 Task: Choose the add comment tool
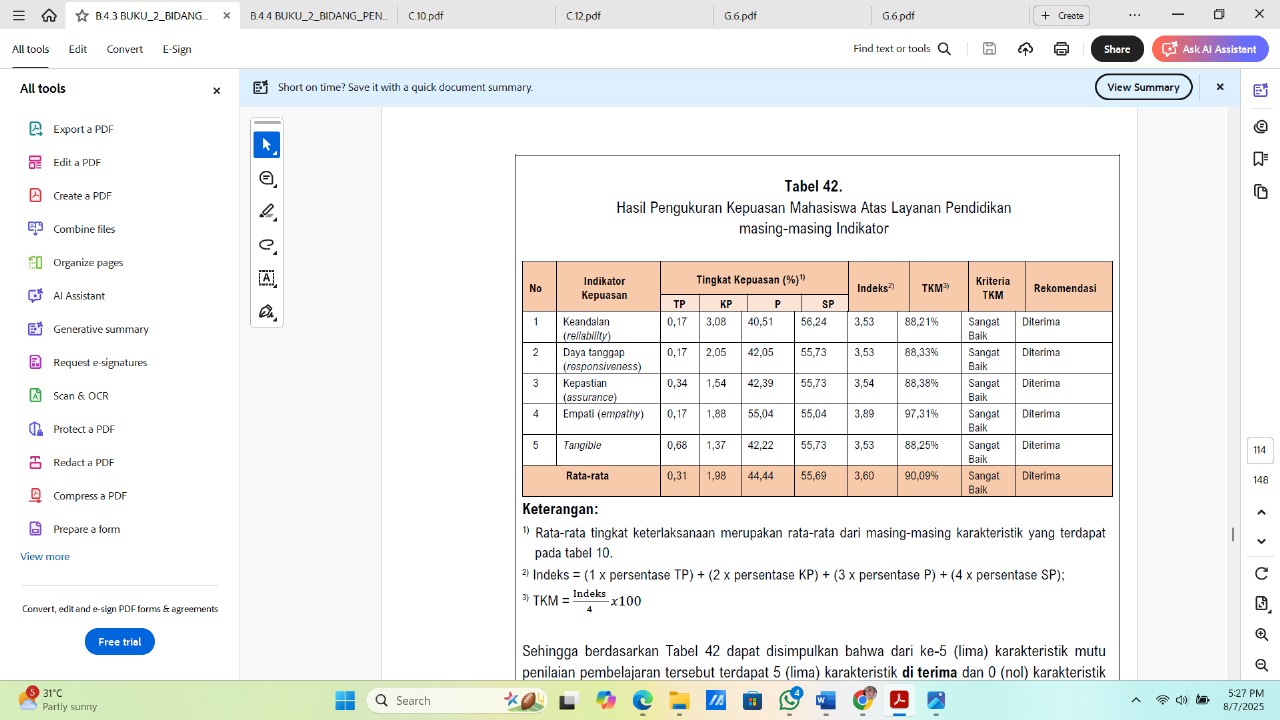pos(267,179)
